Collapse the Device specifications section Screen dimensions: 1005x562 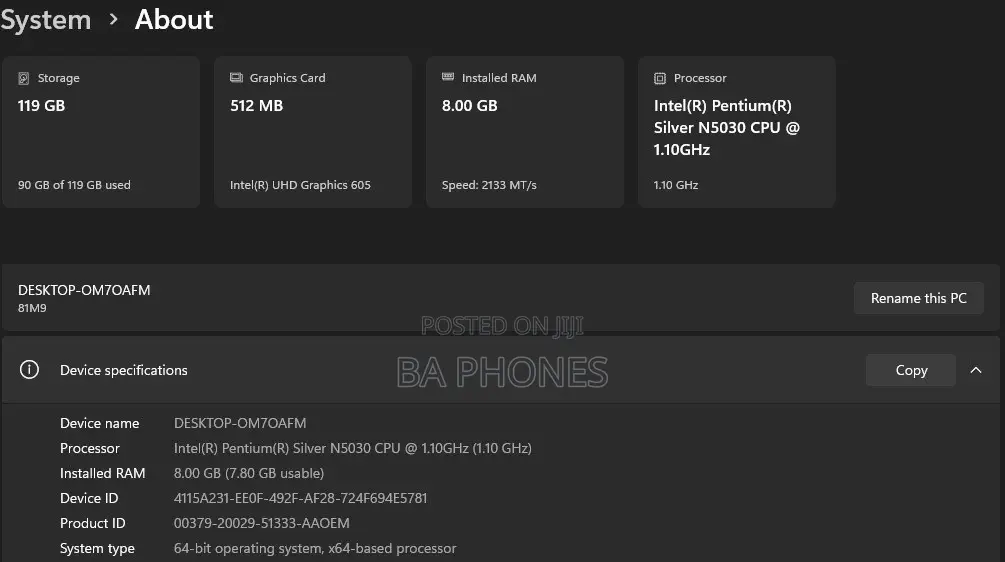click(x=976, y=370)
